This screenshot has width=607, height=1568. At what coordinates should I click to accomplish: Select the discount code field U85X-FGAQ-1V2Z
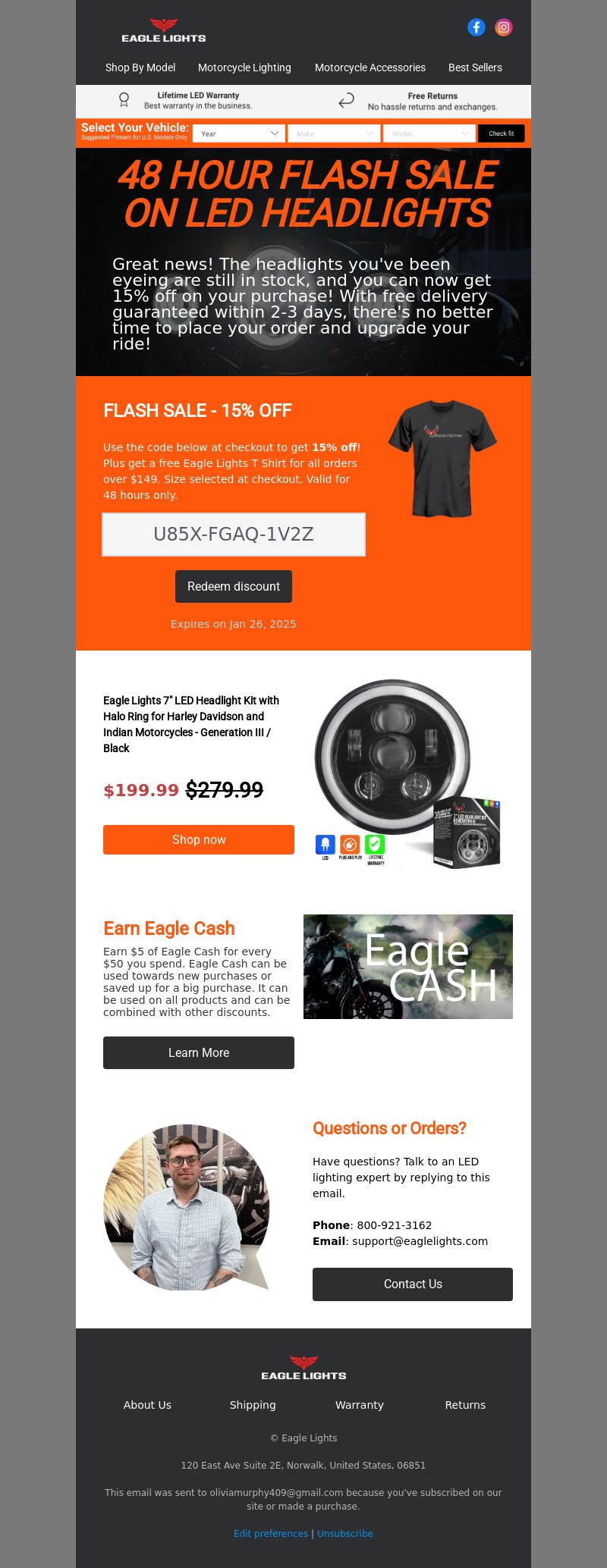tap(234, 535)
